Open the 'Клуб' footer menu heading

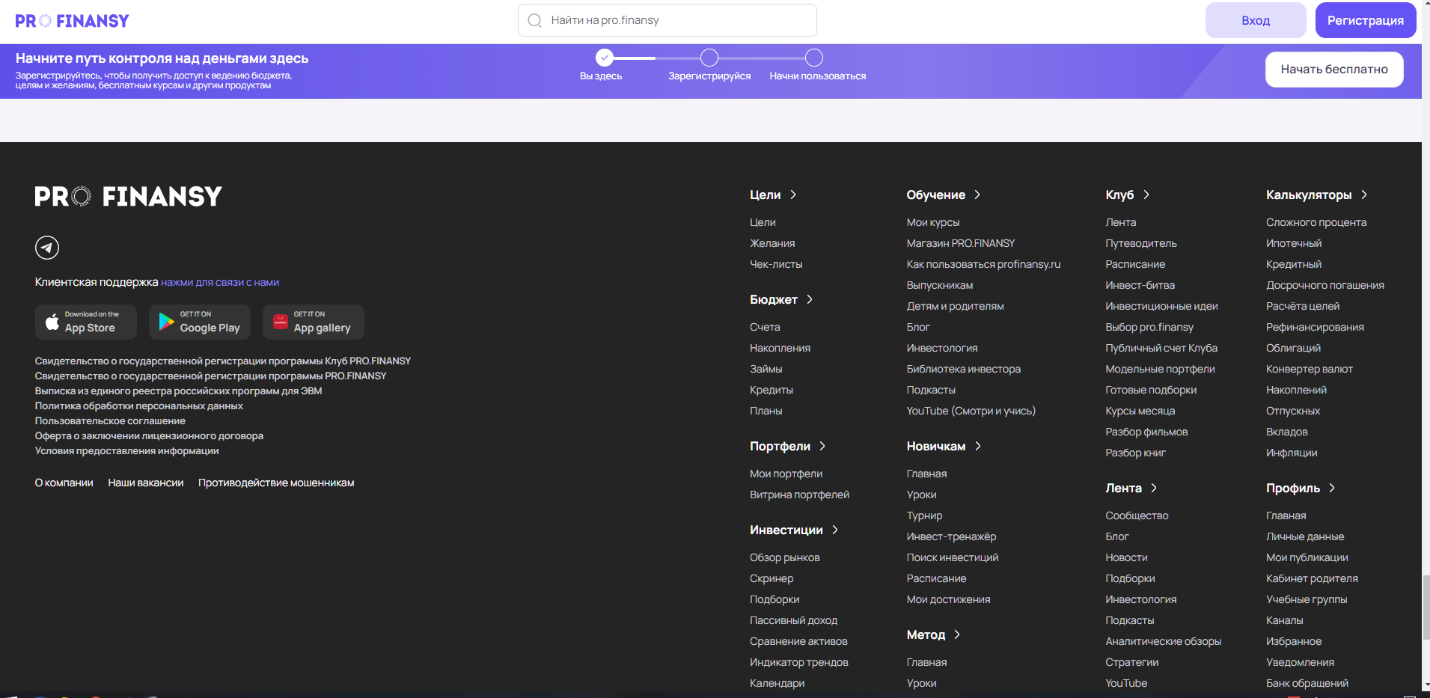click(x=1119, y=195)
